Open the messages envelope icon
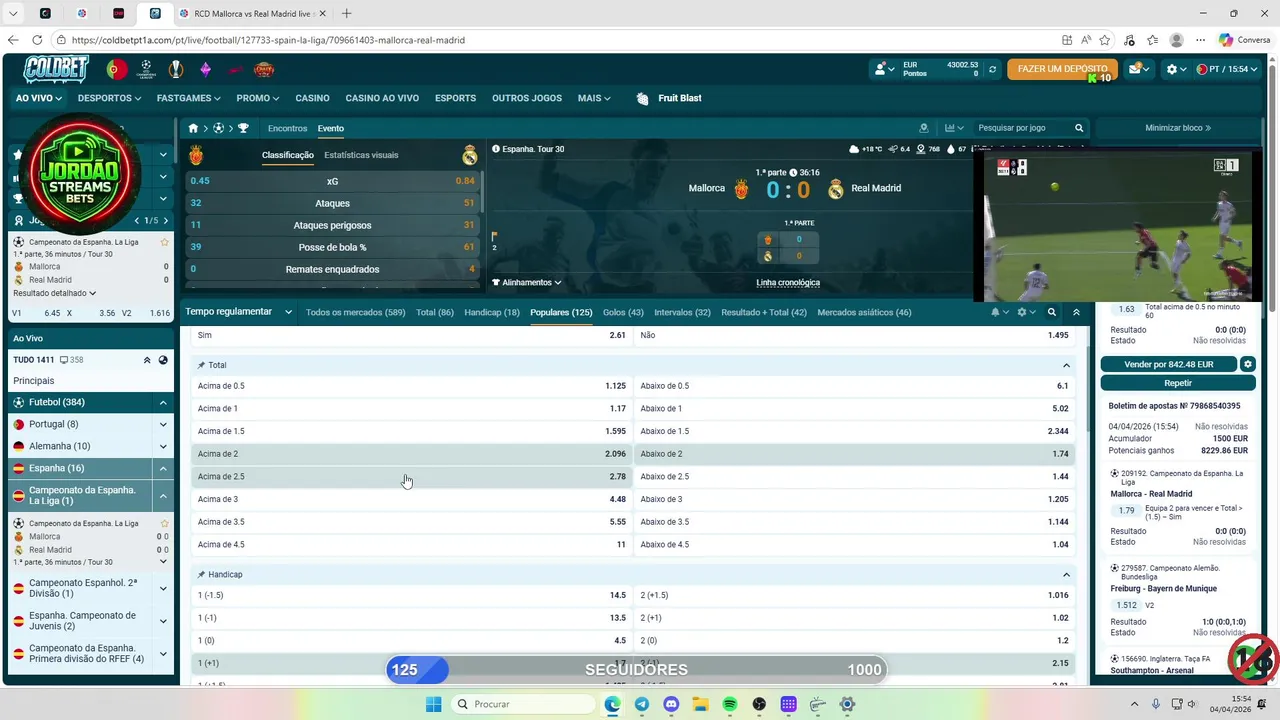 point(1137,69)
